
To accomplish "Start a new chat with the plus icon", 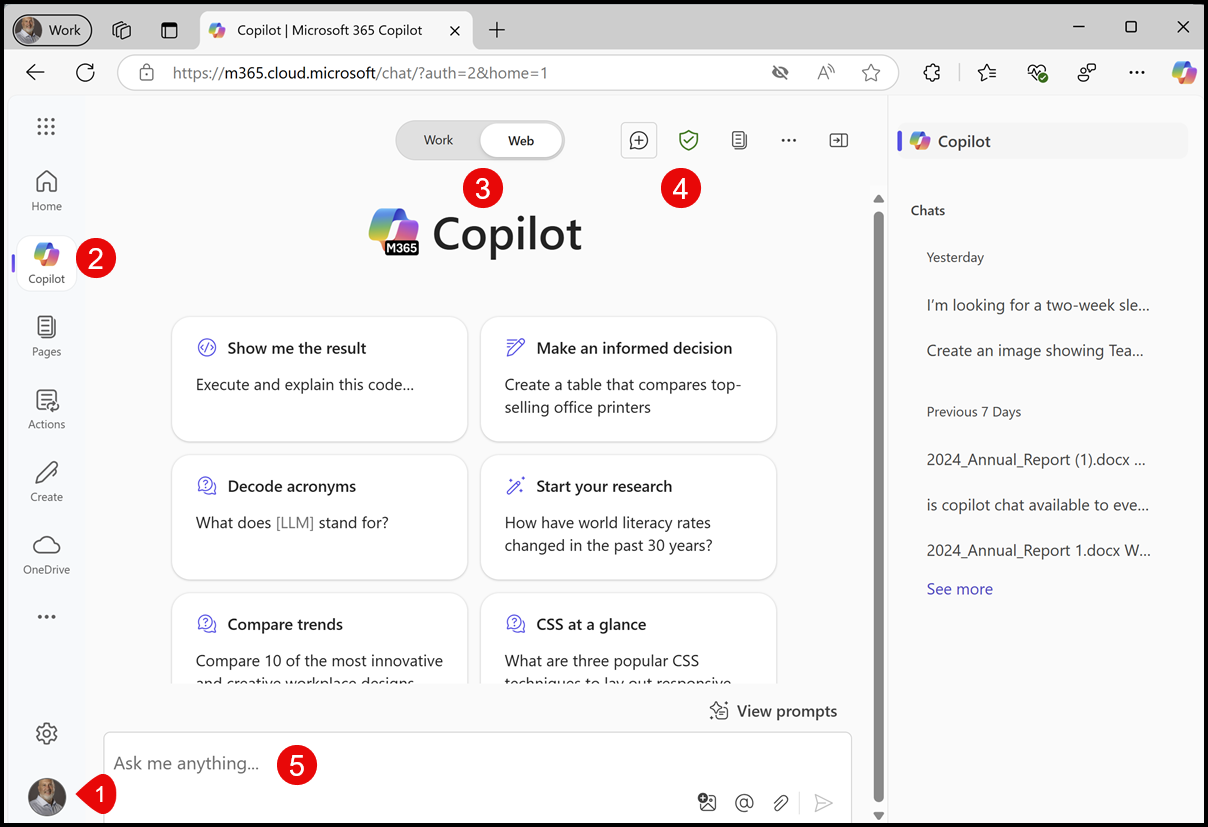I will (639, 140).
